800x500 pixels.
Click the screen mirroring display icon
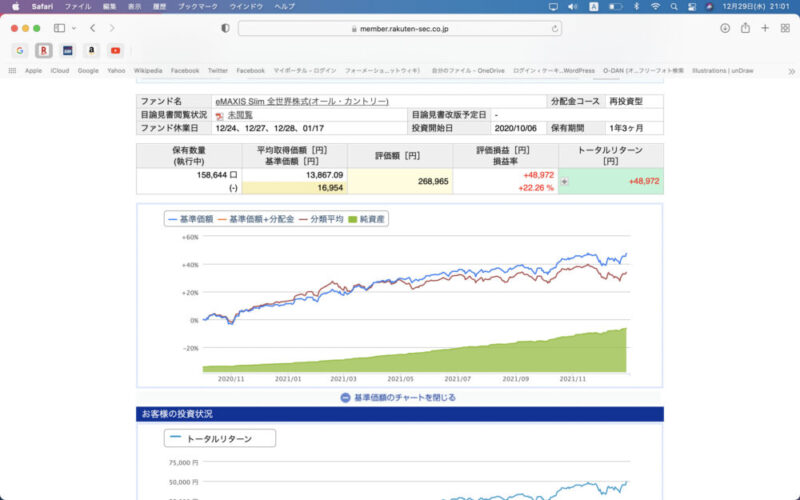pyautogui.click(x=553, y=7)
